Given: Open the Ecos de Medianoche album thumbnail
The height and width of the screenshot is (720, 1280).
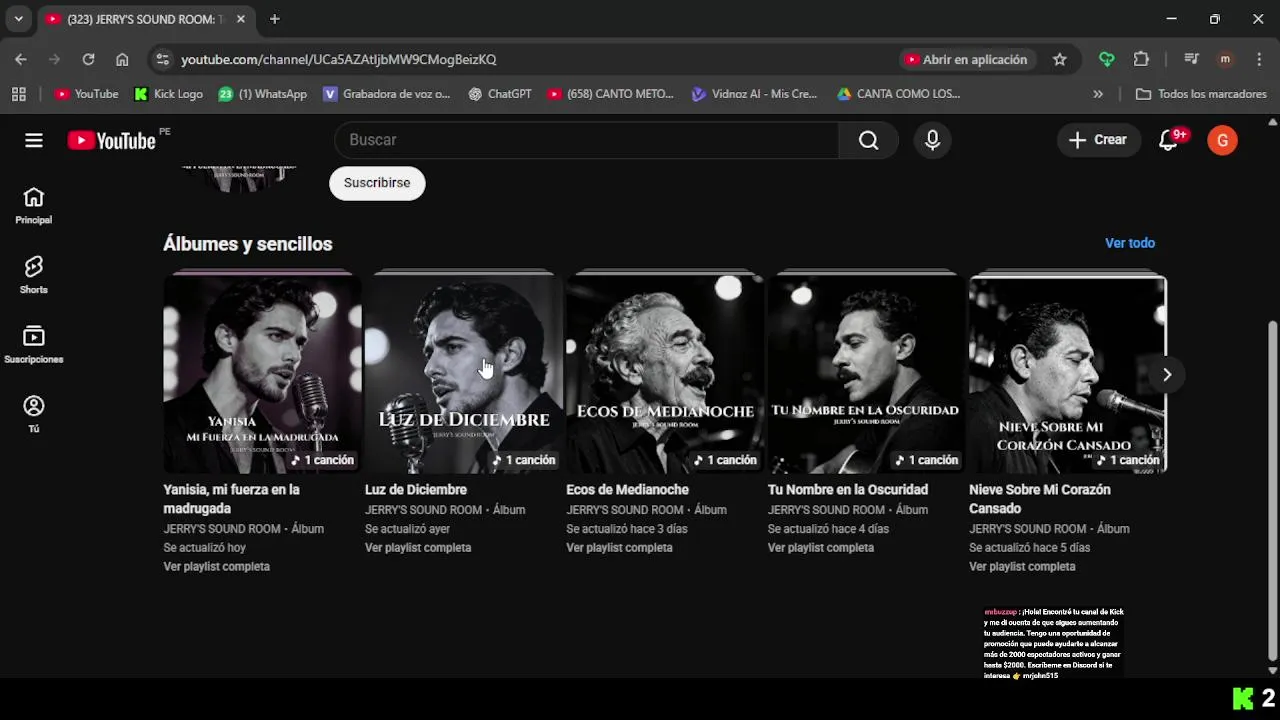Looking at the screenshot, I should click(x=664, y=372).
